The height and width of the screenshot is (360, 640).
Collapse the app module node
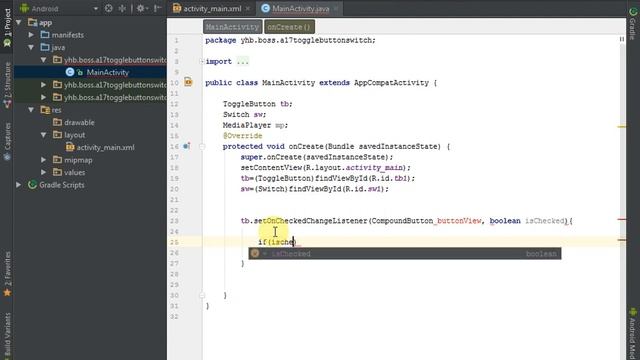coord(19,22)
